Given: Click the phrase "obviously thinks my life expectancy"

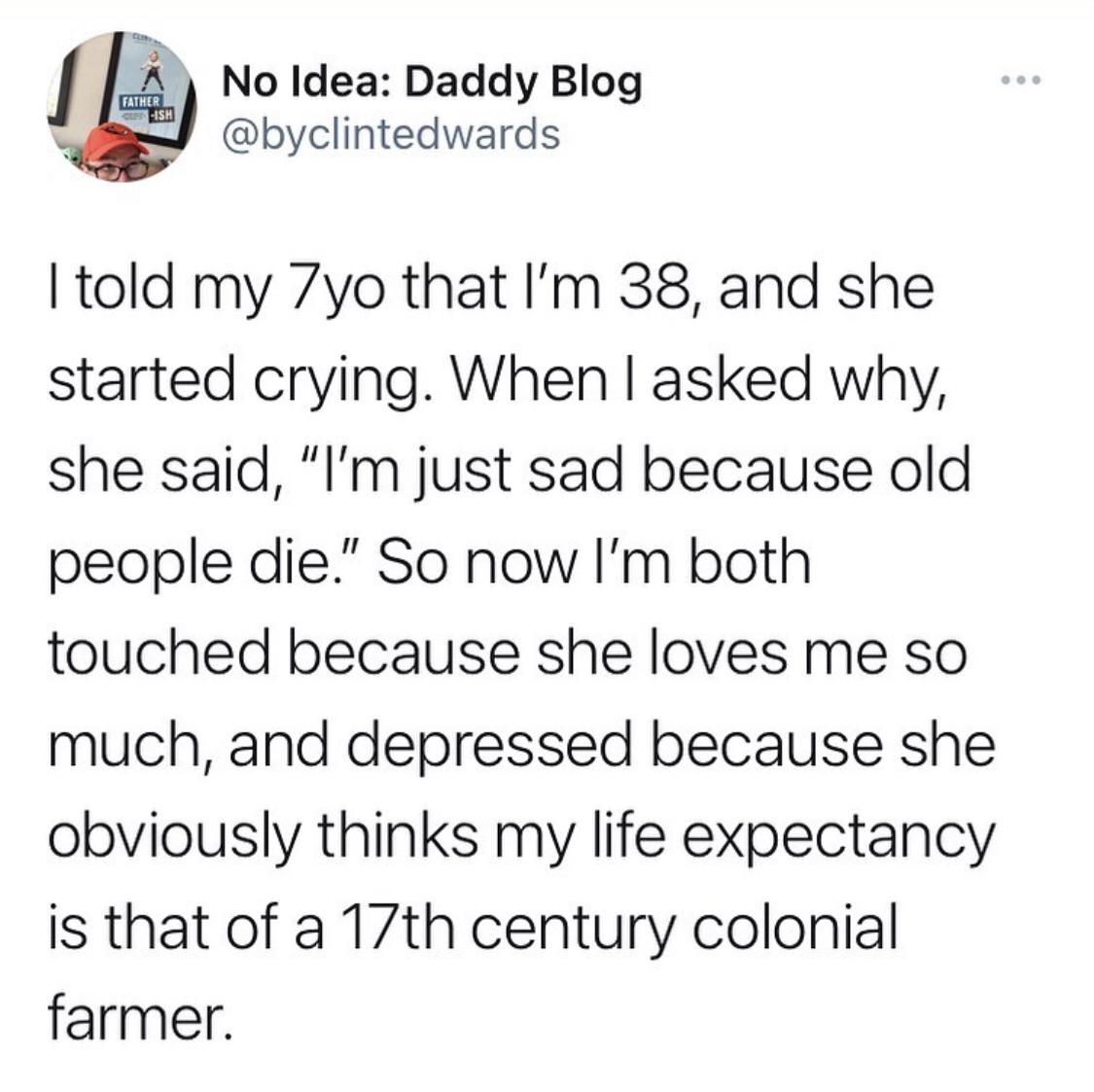Looking at the screenshot, I should point(522,836).
